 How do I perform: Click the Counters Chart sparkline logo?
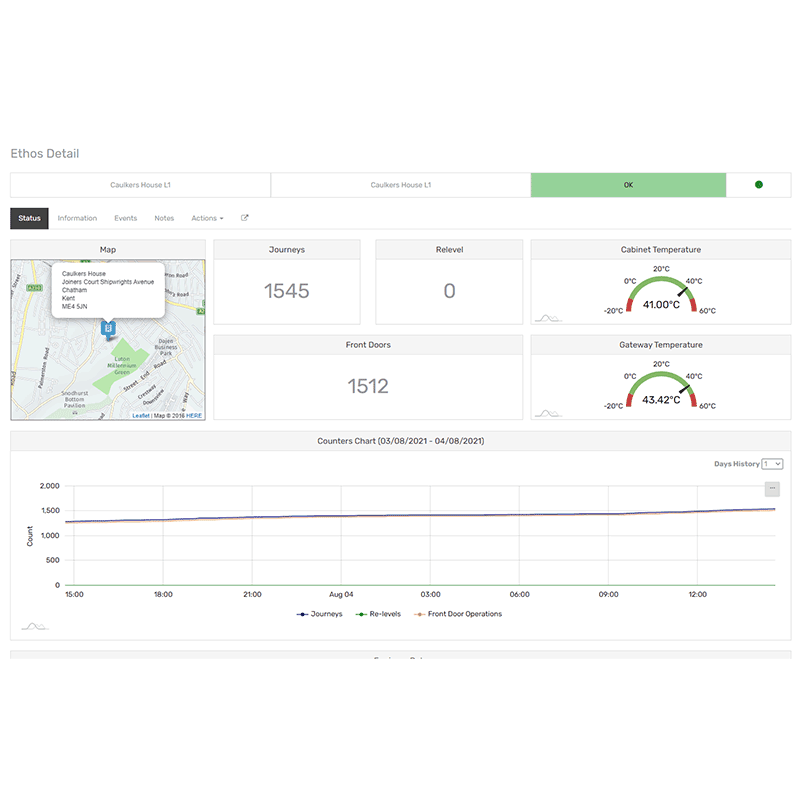(x=35, y=626)
